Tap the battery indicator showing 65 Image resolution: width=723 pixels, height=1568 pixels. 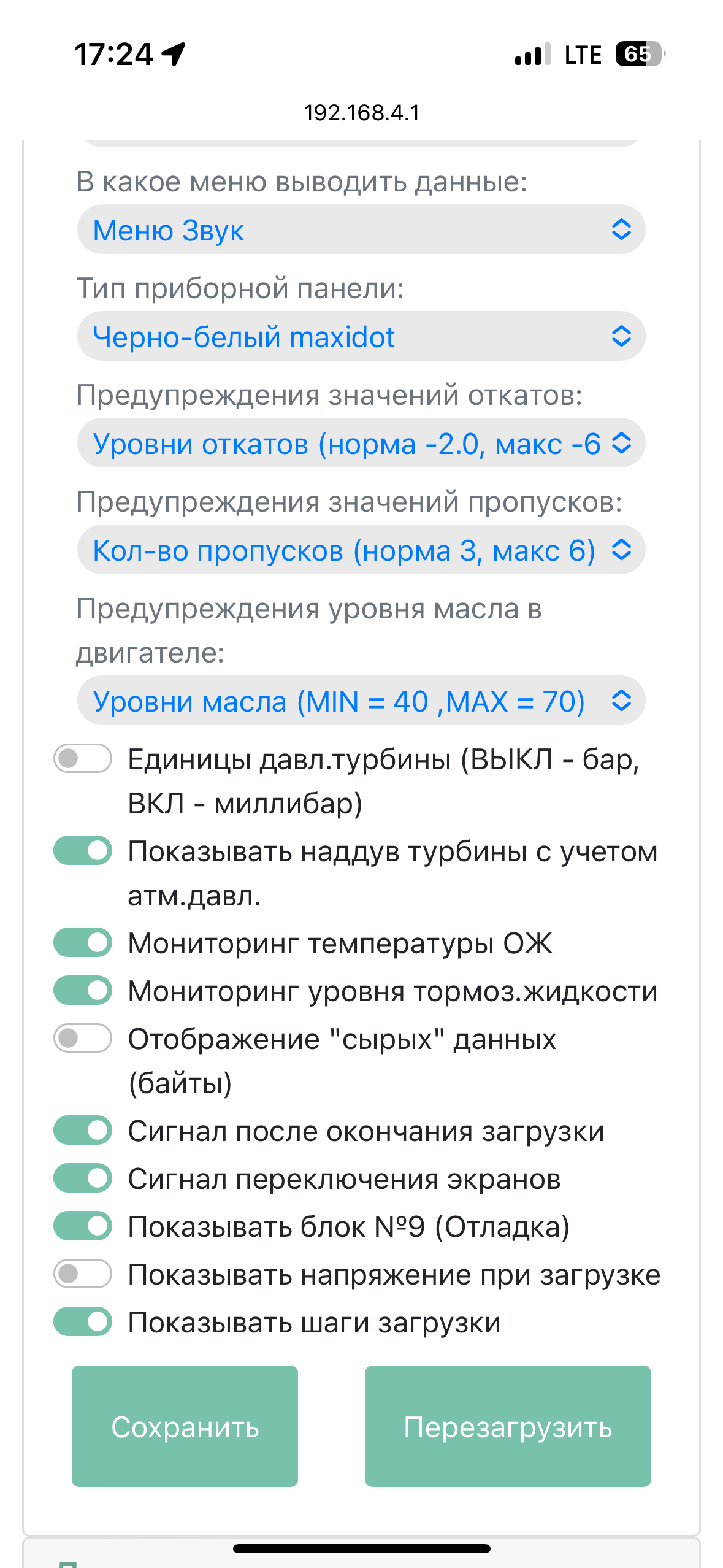(x=640, y=54)
